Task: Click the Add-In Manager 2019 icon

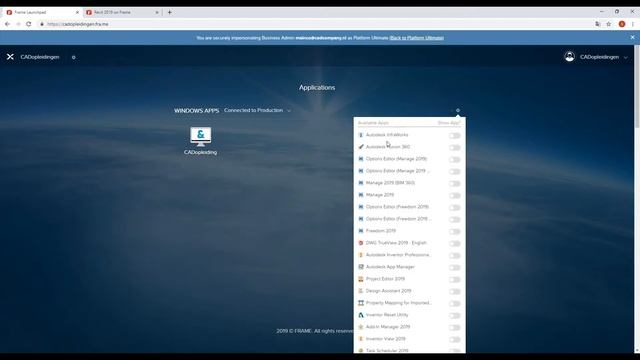Action: pos(361,327)
